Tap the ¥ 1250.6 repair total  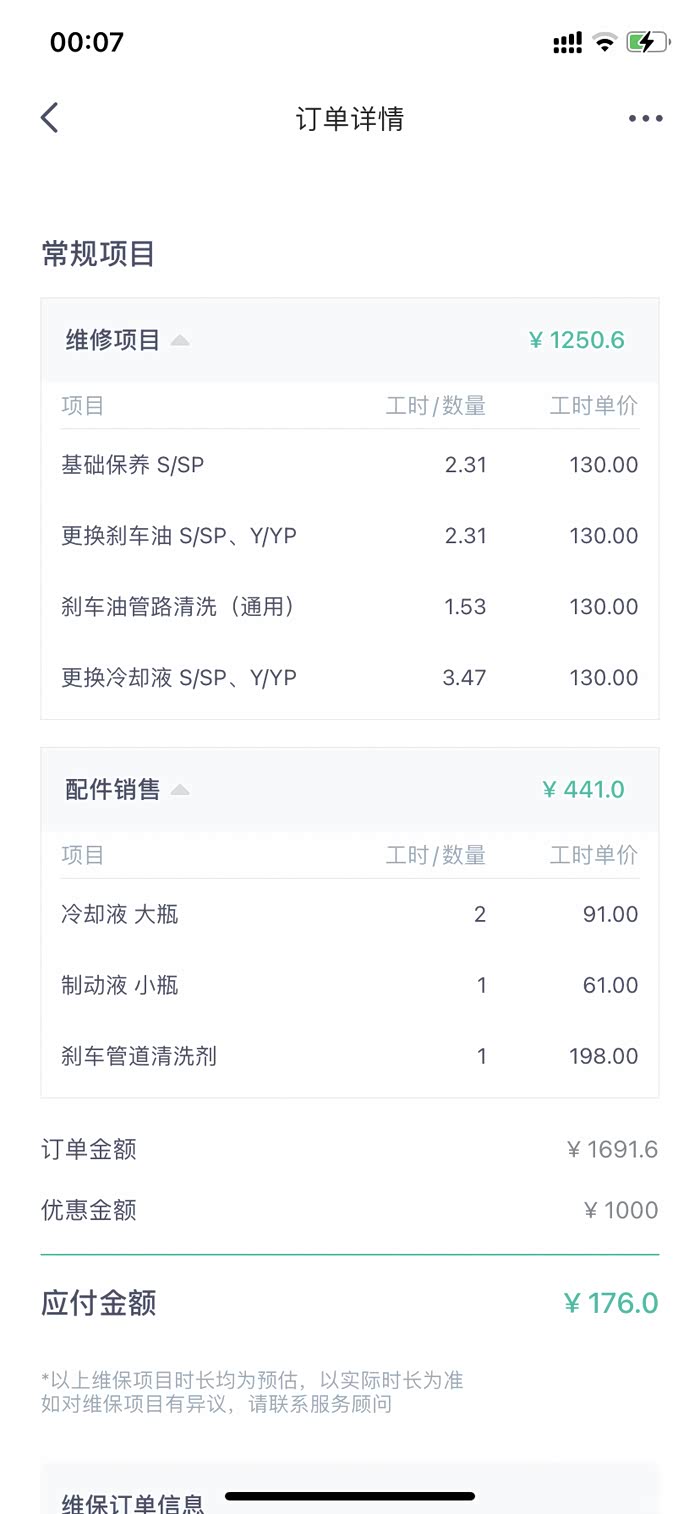[577, 340]
